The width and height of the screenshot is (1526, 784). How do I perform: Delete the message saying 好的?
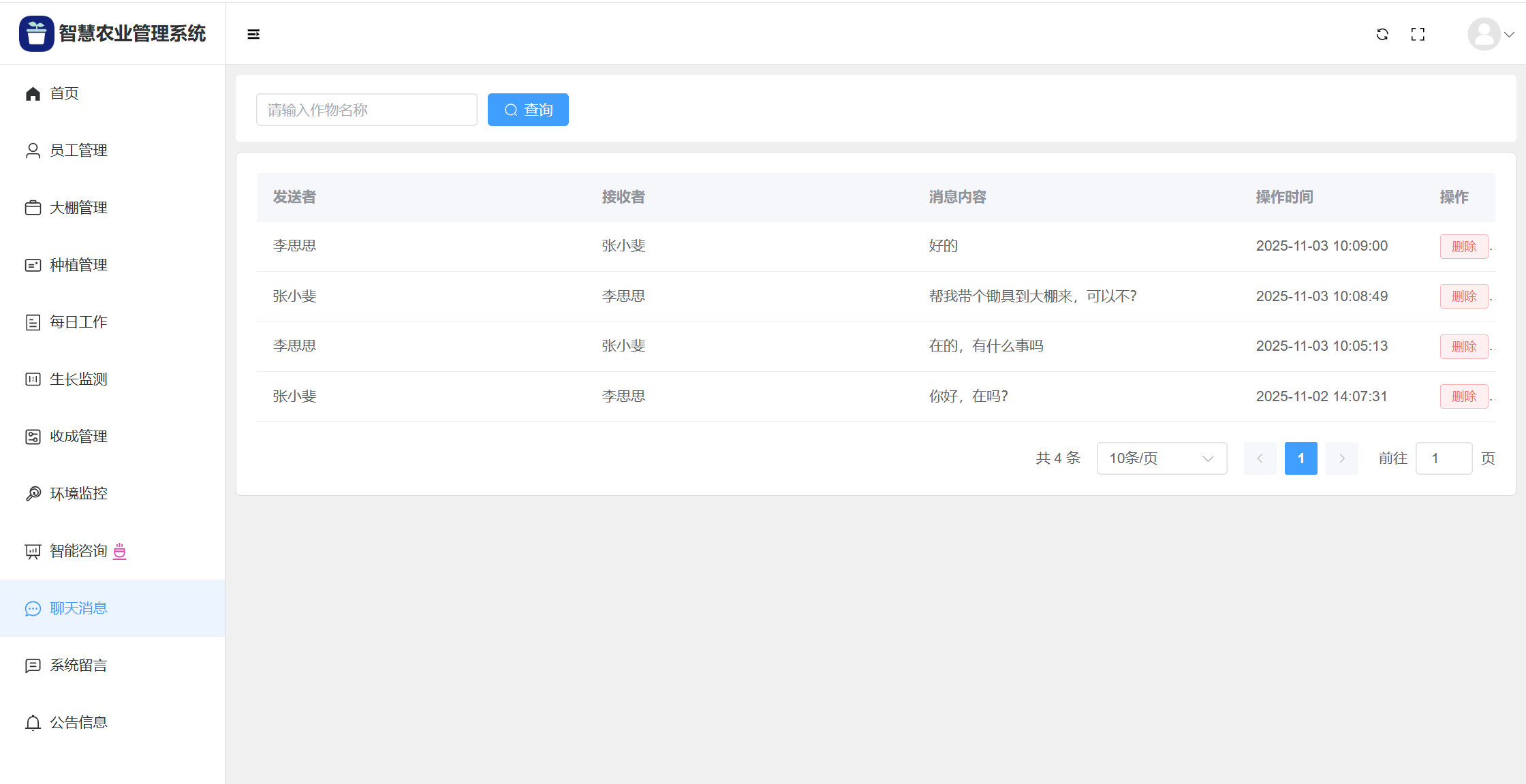point(1463,247)
